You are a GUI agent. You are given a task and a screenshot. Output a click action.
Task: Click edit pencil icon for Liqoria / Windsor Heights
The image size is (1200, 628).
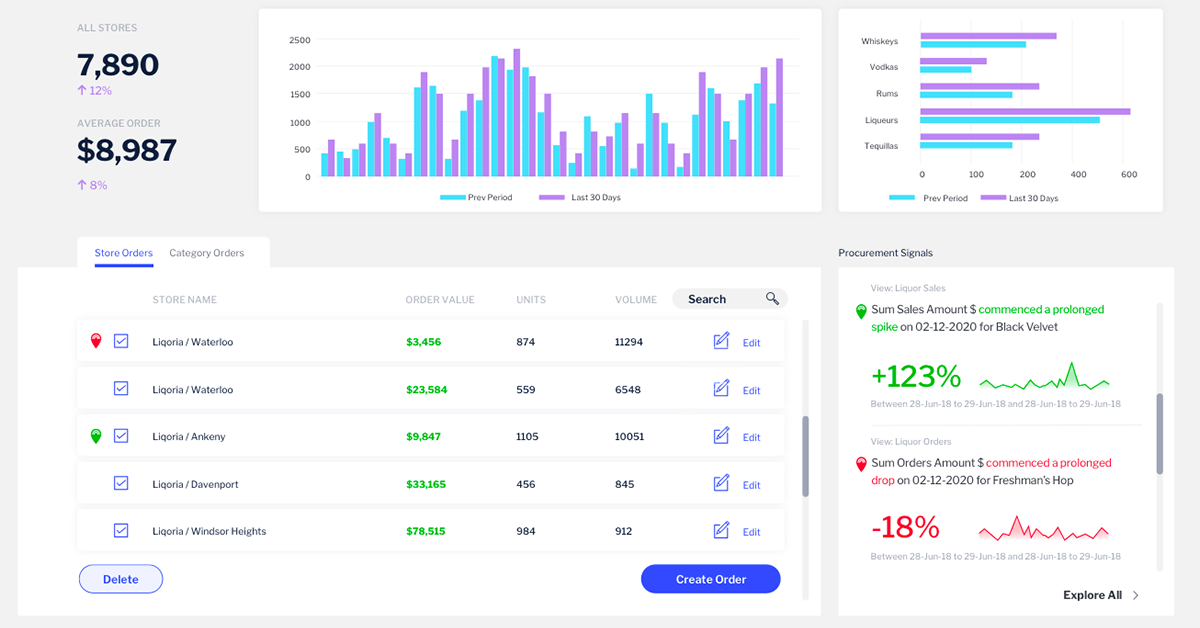click(721, 531)
